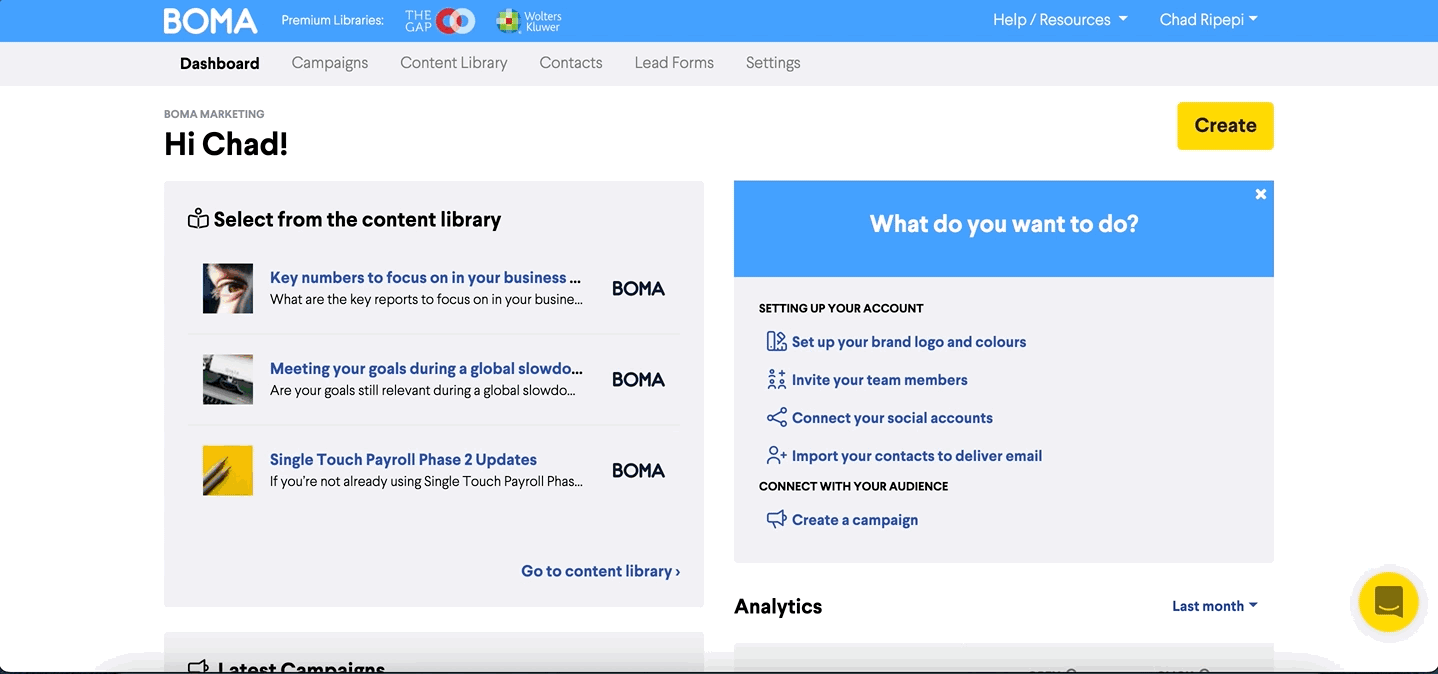Click the content library book icon
1438x674 pixels.
pyautogui.click(x=198, y=219)
